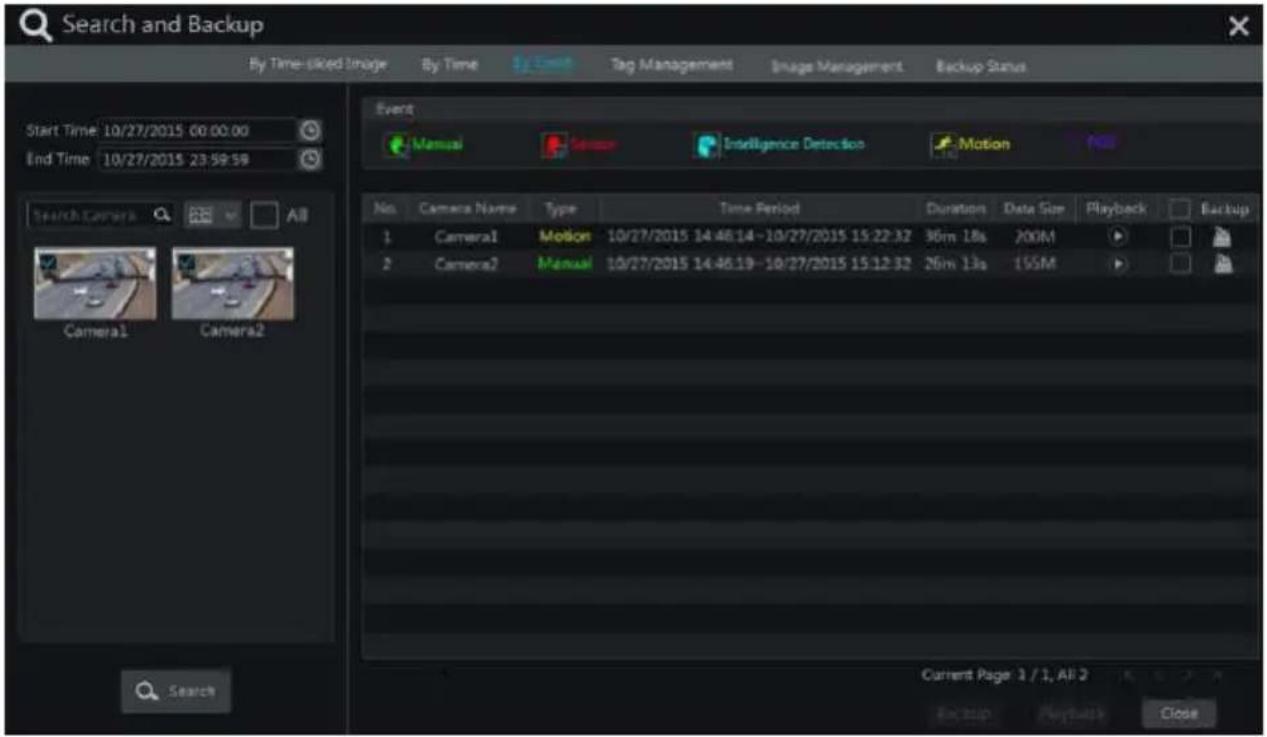Image resolution: width=1267 pixels, height=737 pixels.
Task: Click the green Manual type cell in row 2
Action: tap(565, 264)
